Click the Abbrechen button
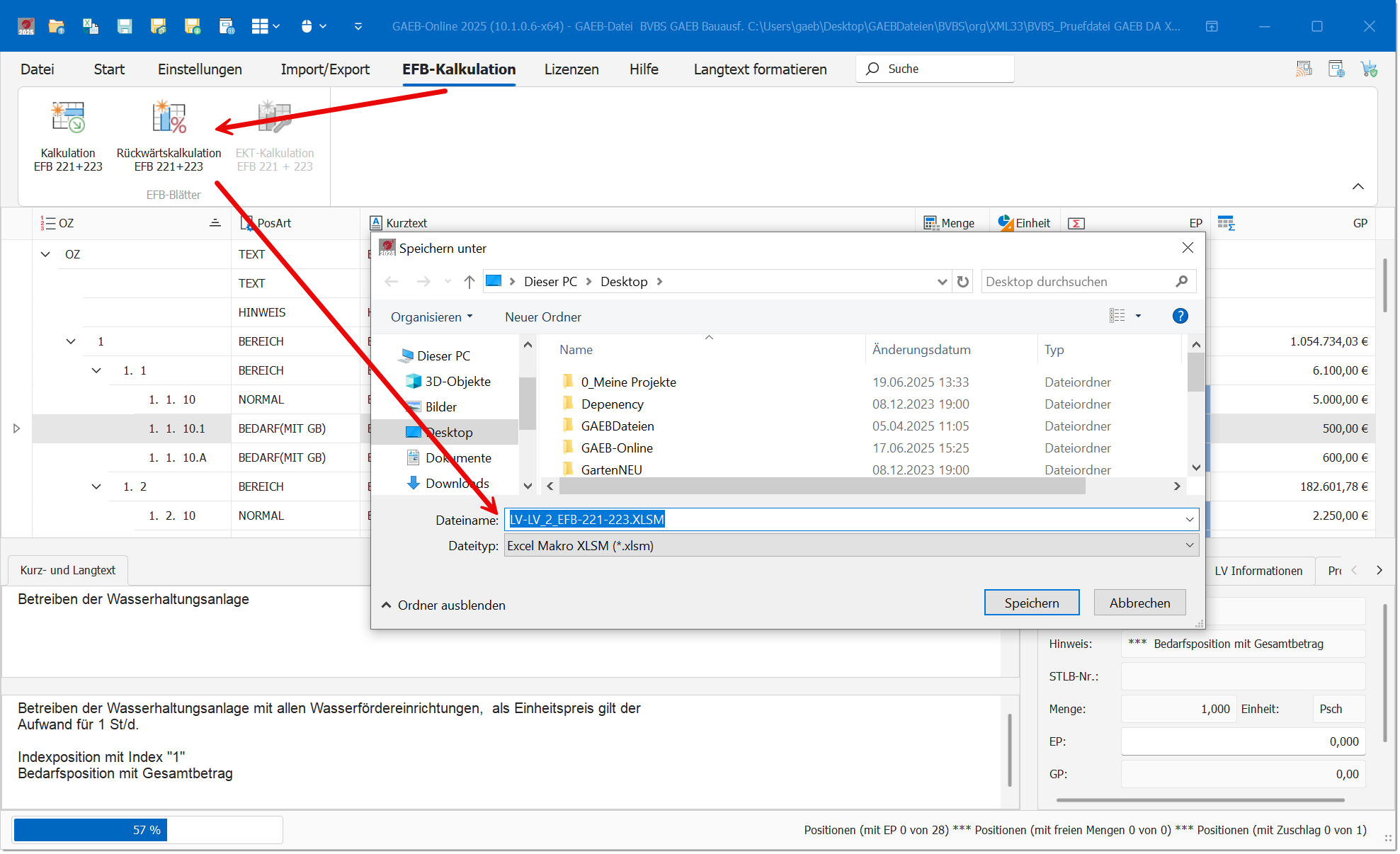The image size is (1400, 854). tap(1139, 603)
